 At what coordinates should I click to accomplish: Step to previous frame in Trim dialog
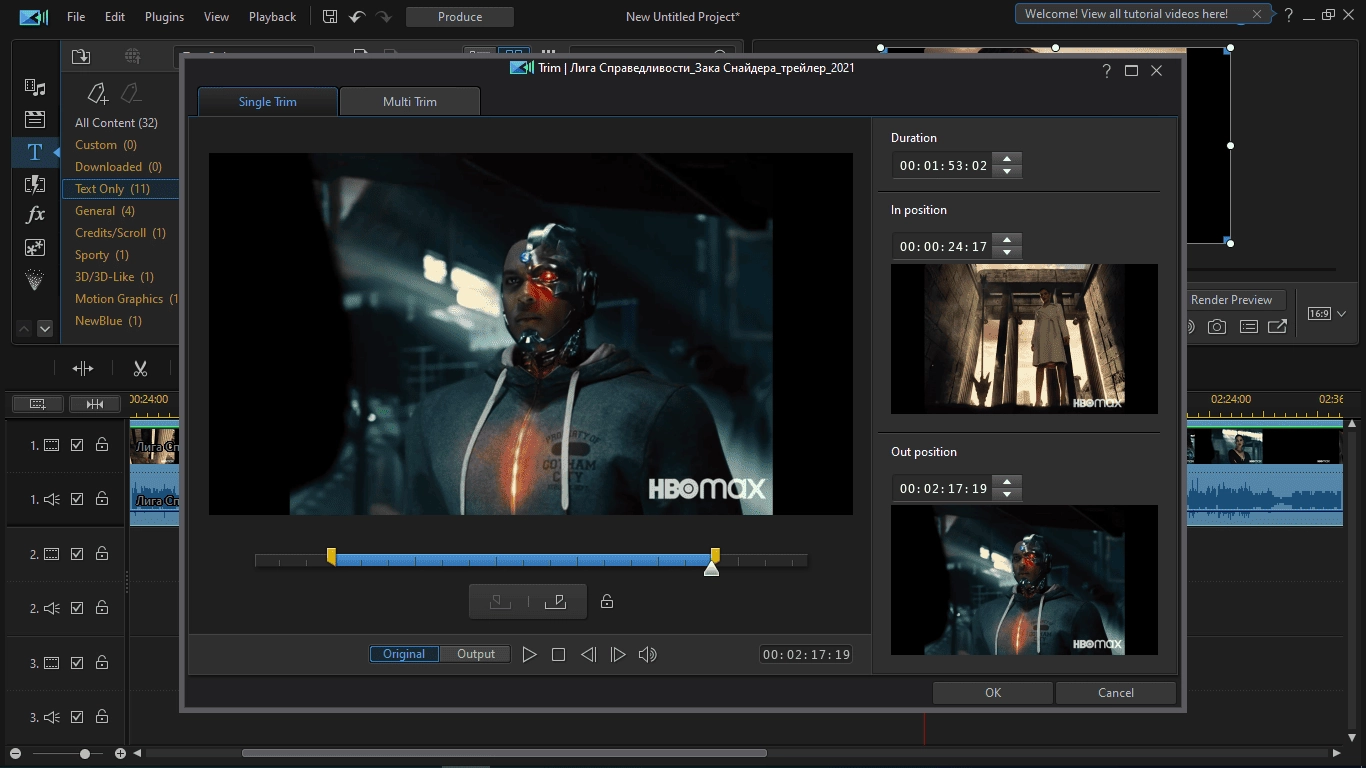pyautogui.click(x=588, y=654)
